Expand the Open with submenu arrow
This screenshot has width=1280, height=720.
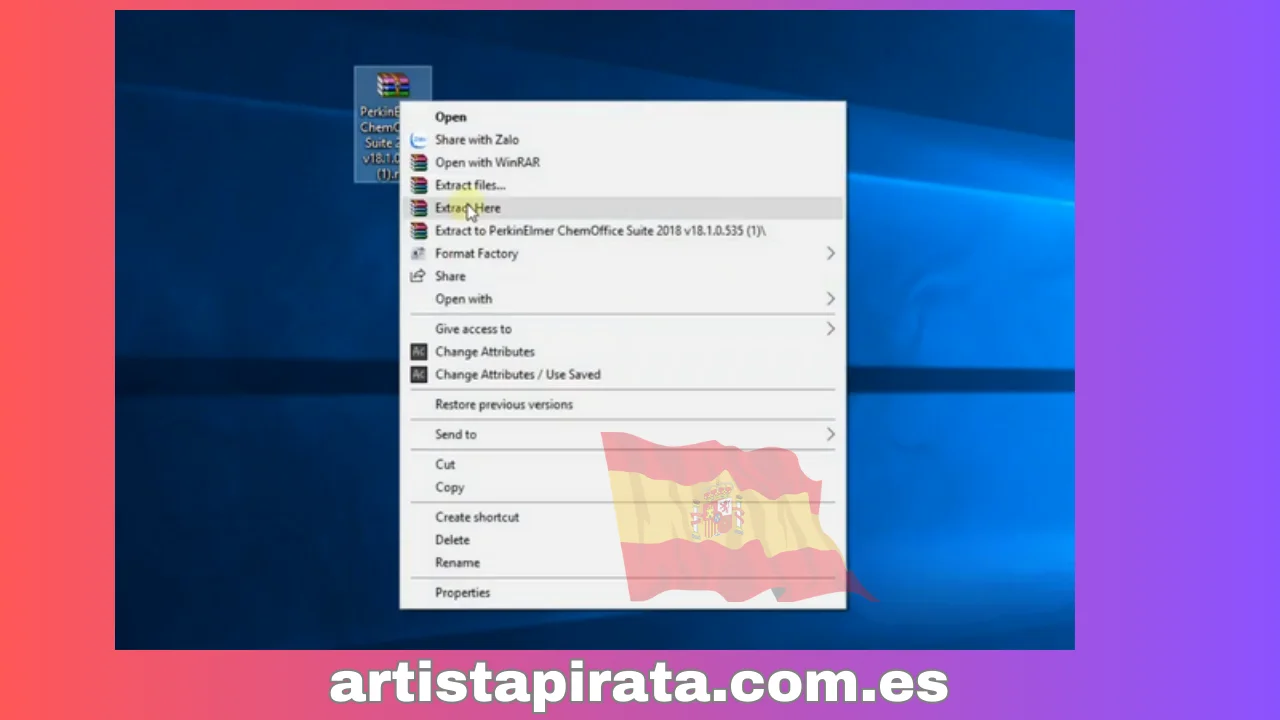click(x=830, y=299)
